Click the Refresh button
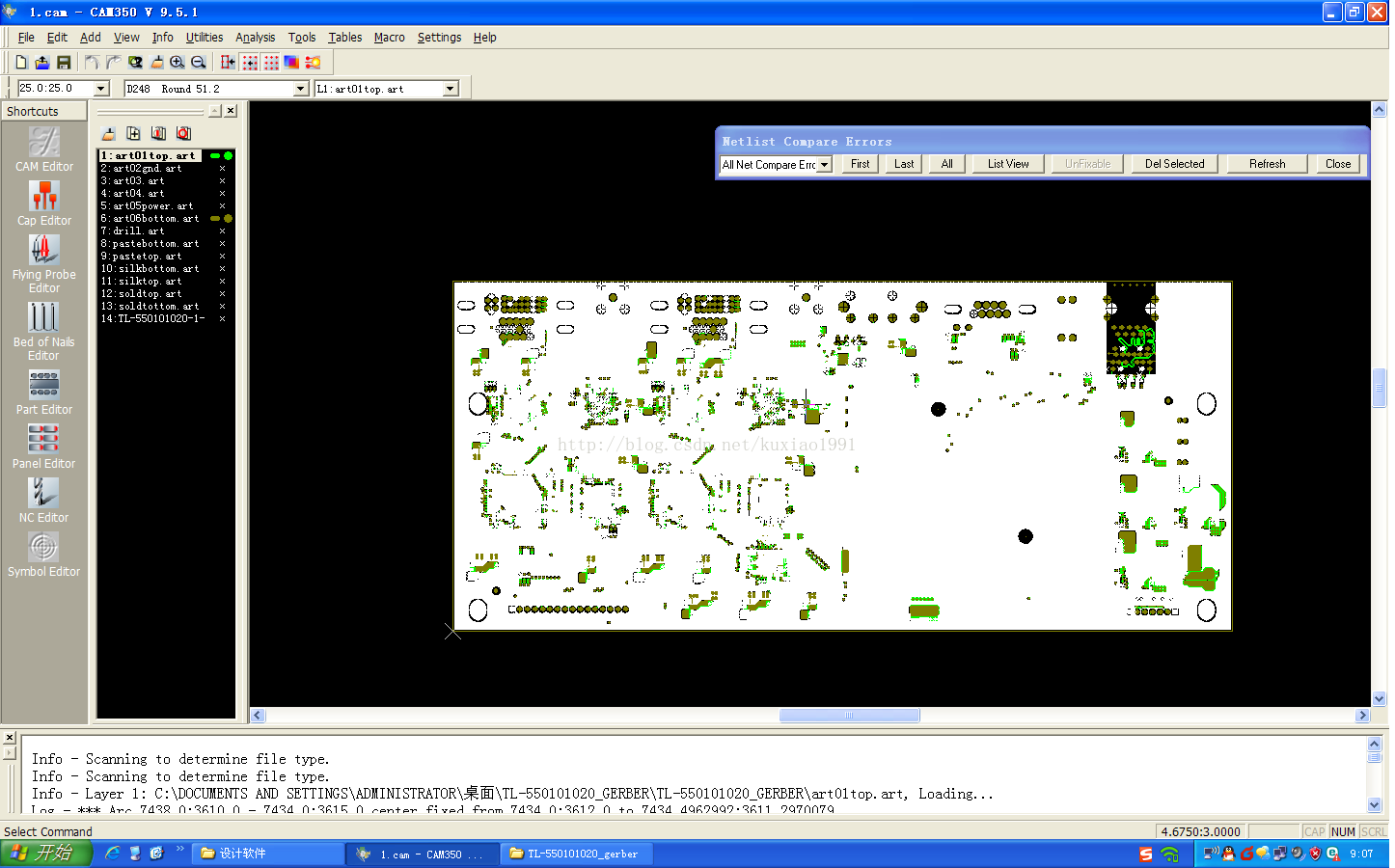Image resolution: width=1395 pixels, height=868 pixels. [1268, 164]
